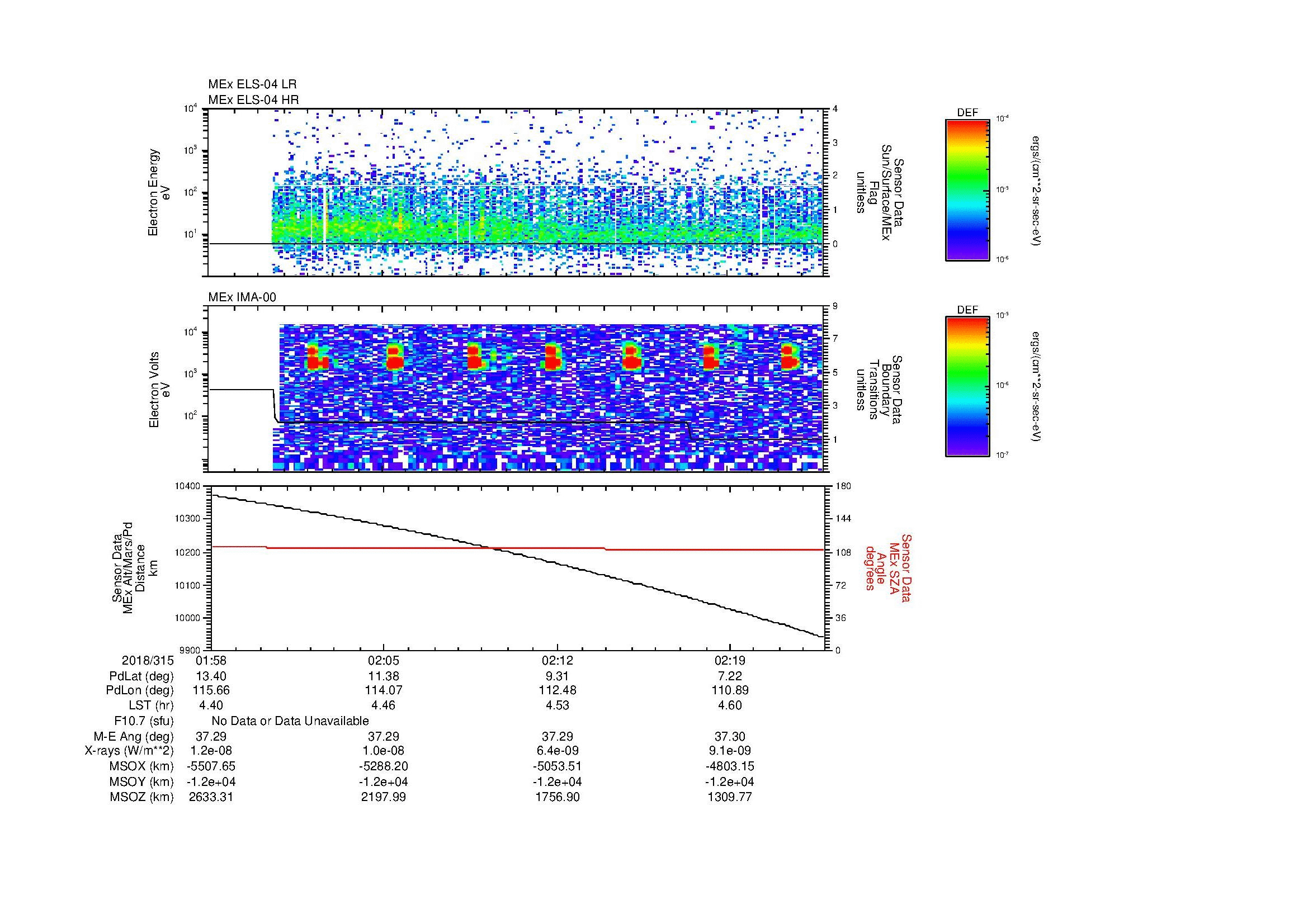Click the MSOZ value 2197.99

click(384, 797)
